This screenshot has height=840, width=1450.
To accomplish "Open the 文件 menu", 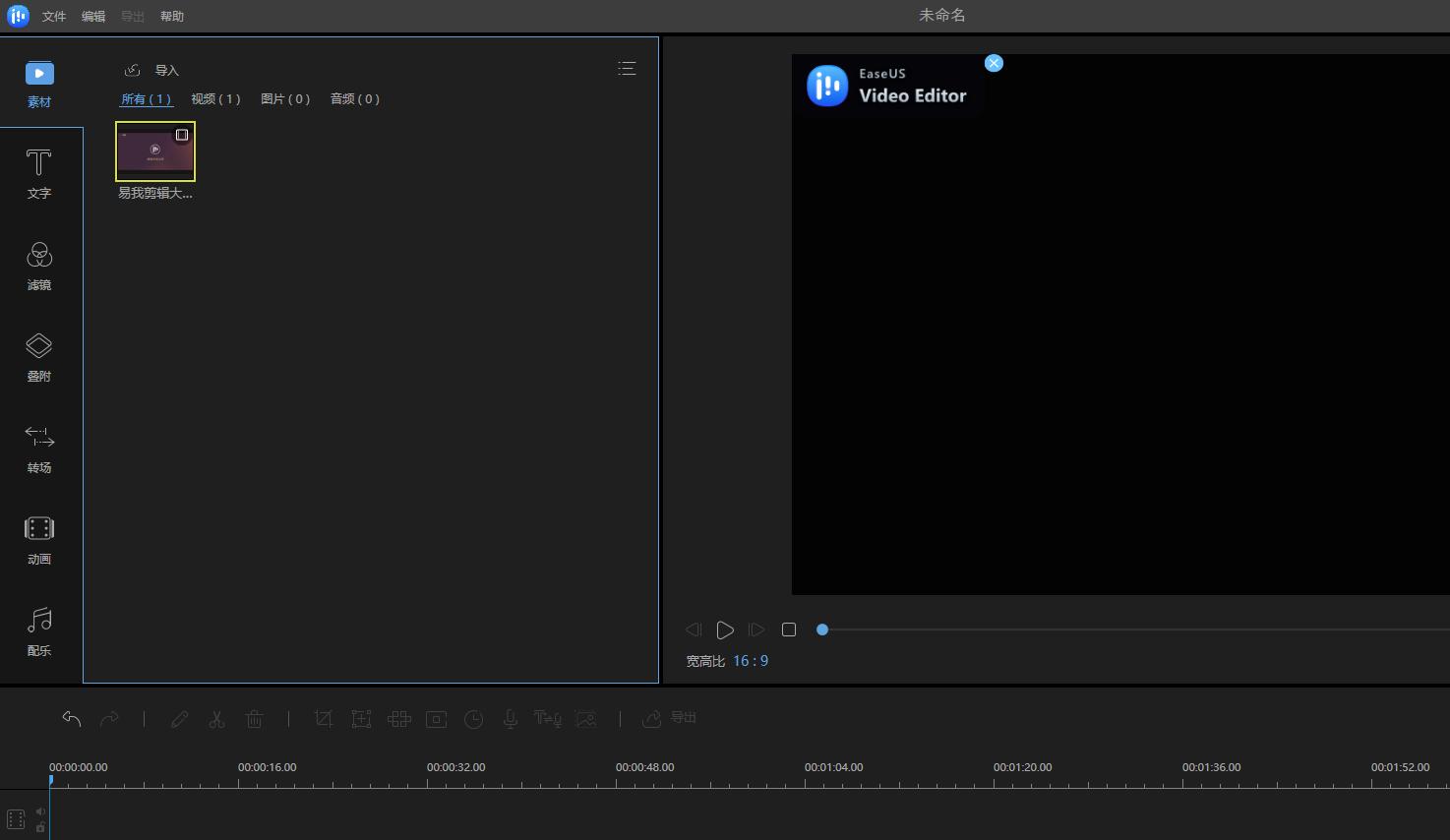I will click(x=54, y=17).
